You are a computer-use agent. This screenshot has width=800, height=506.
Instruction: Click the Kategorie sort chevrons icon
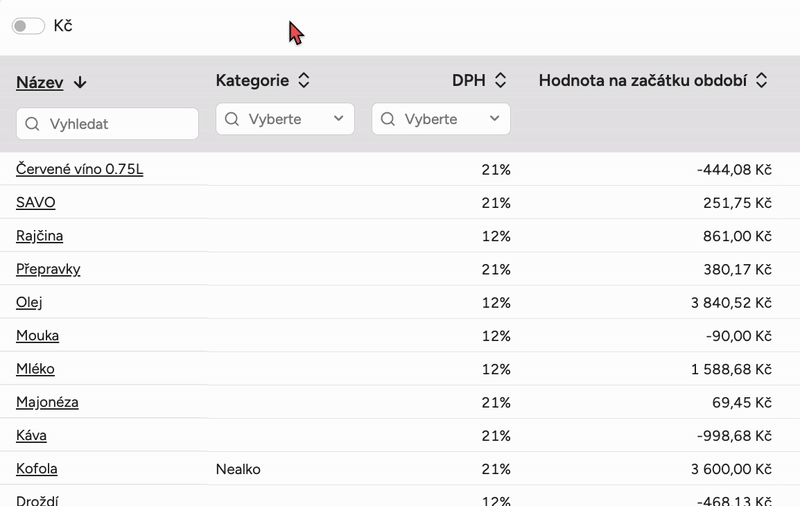click(304, 81)
